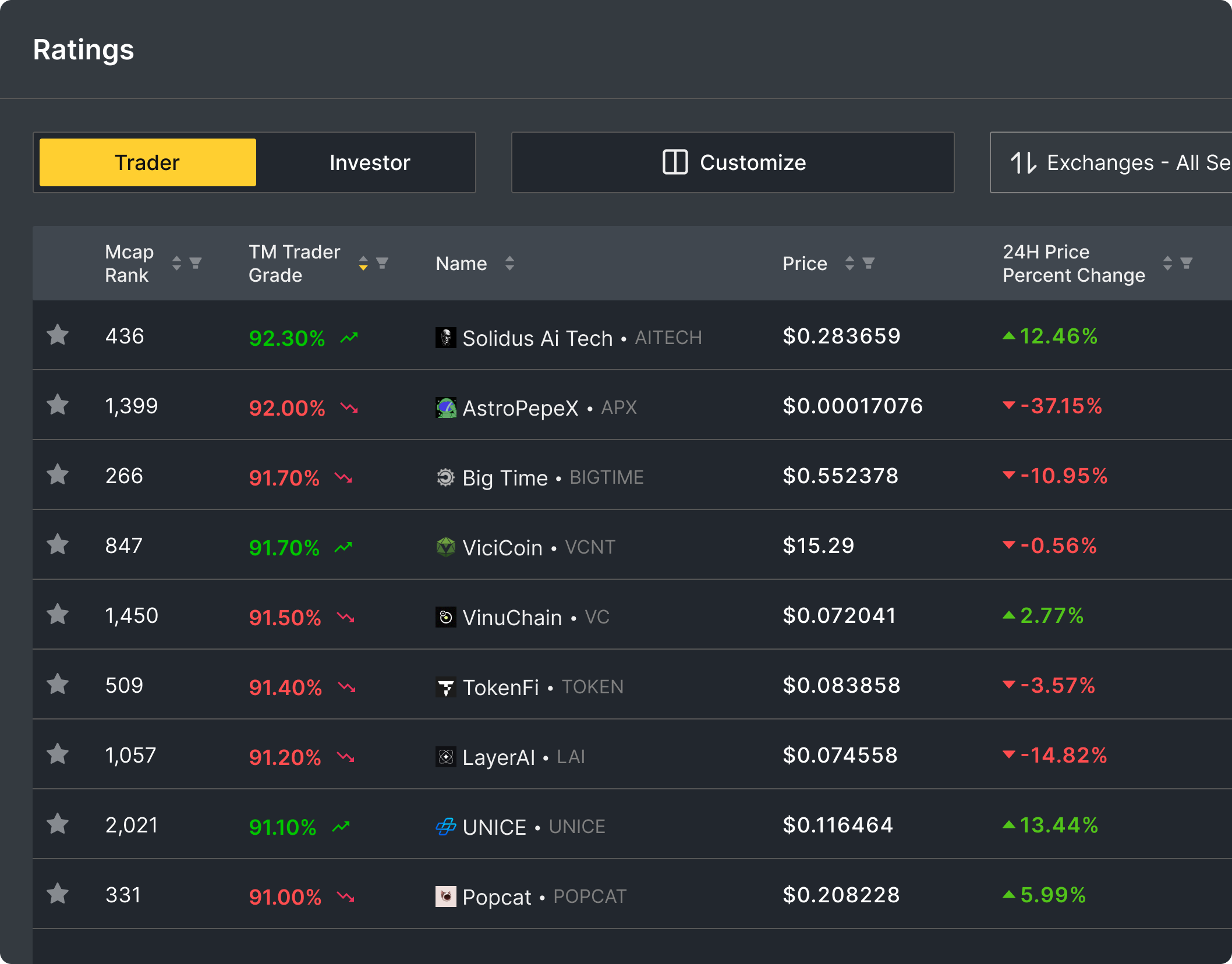Open the Mcap Rank filter menu

pos(196,263)
